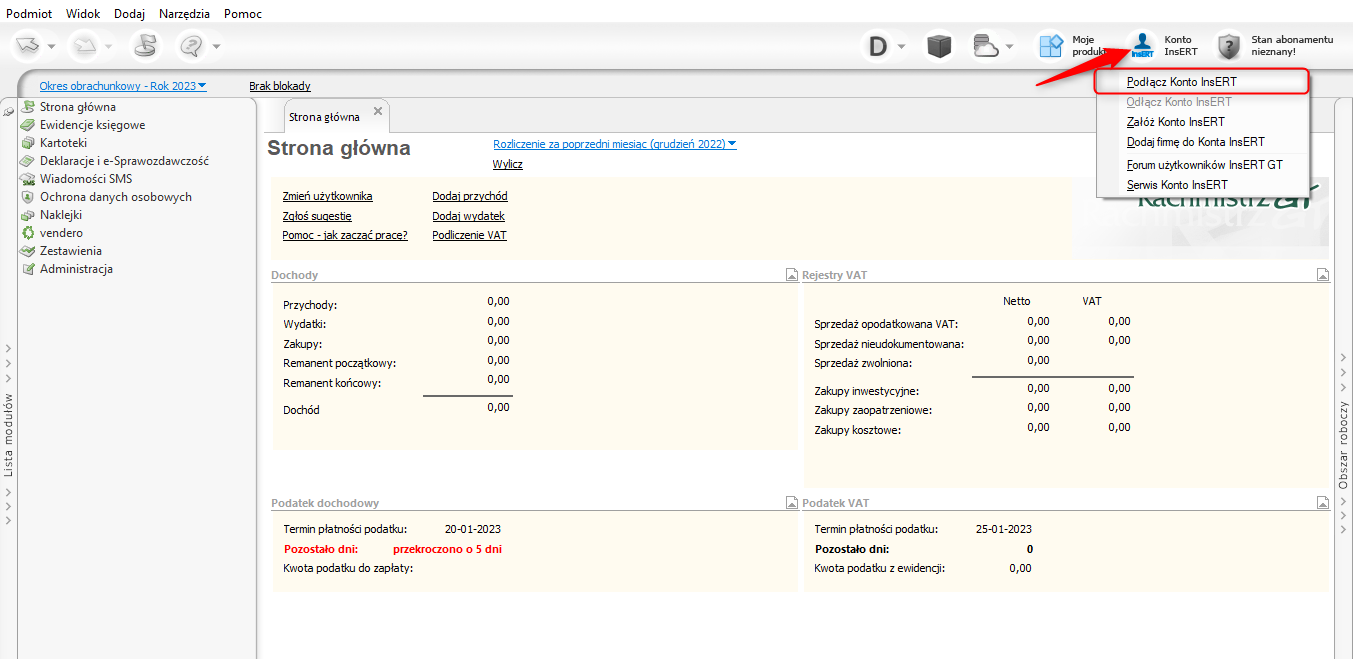This screenshot has height=659, width=1353.
Task: Open dropdown arrow next to cloud icon
Action: (1010, 46)
